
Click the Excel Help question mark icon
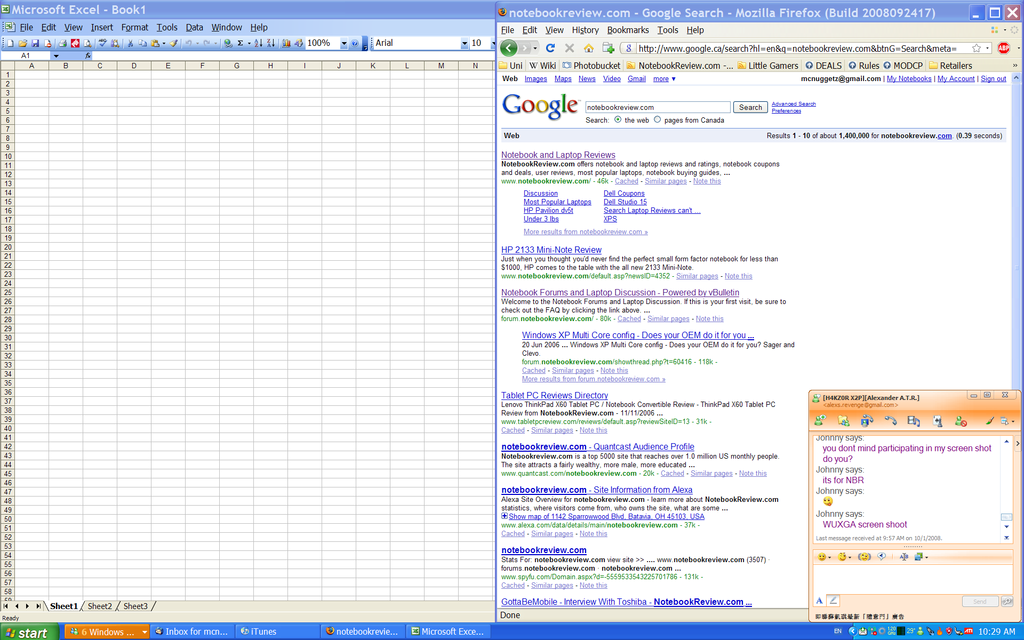pos(355,43)
